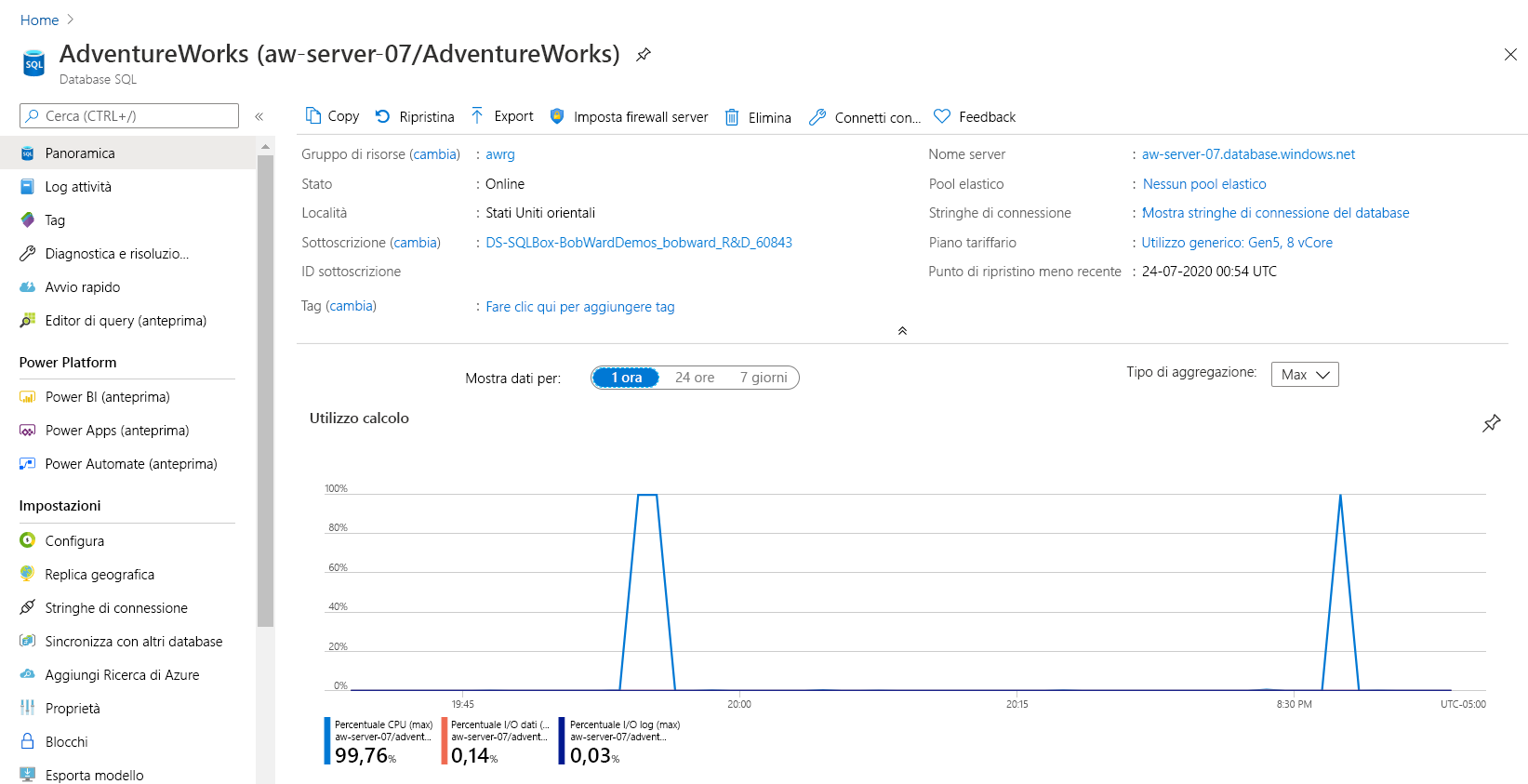This screenshot has width=1528, height=784.
Task: Click the Log attività sidebar icon
Action: coord(28,187)
